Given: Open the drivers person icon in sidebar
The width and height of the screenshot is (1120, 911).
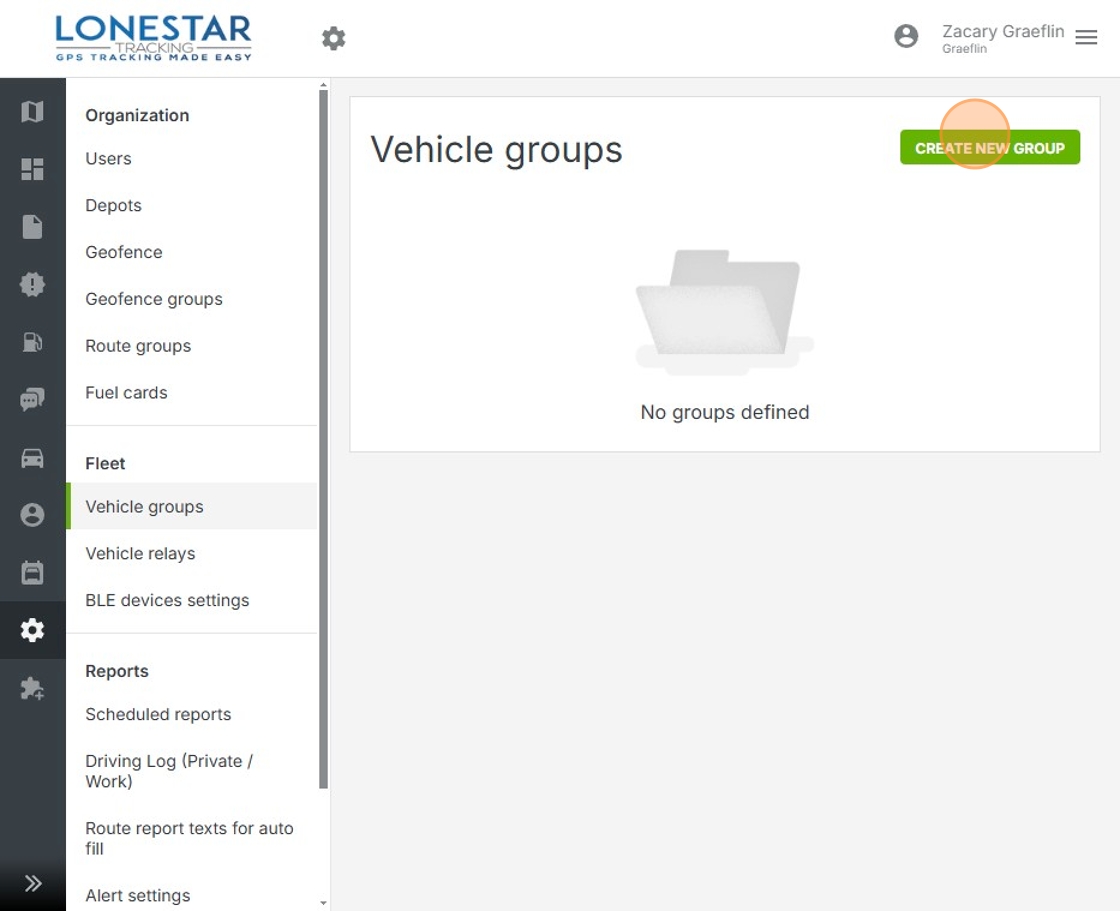Looking at the screenshot, I should [32, 515].
